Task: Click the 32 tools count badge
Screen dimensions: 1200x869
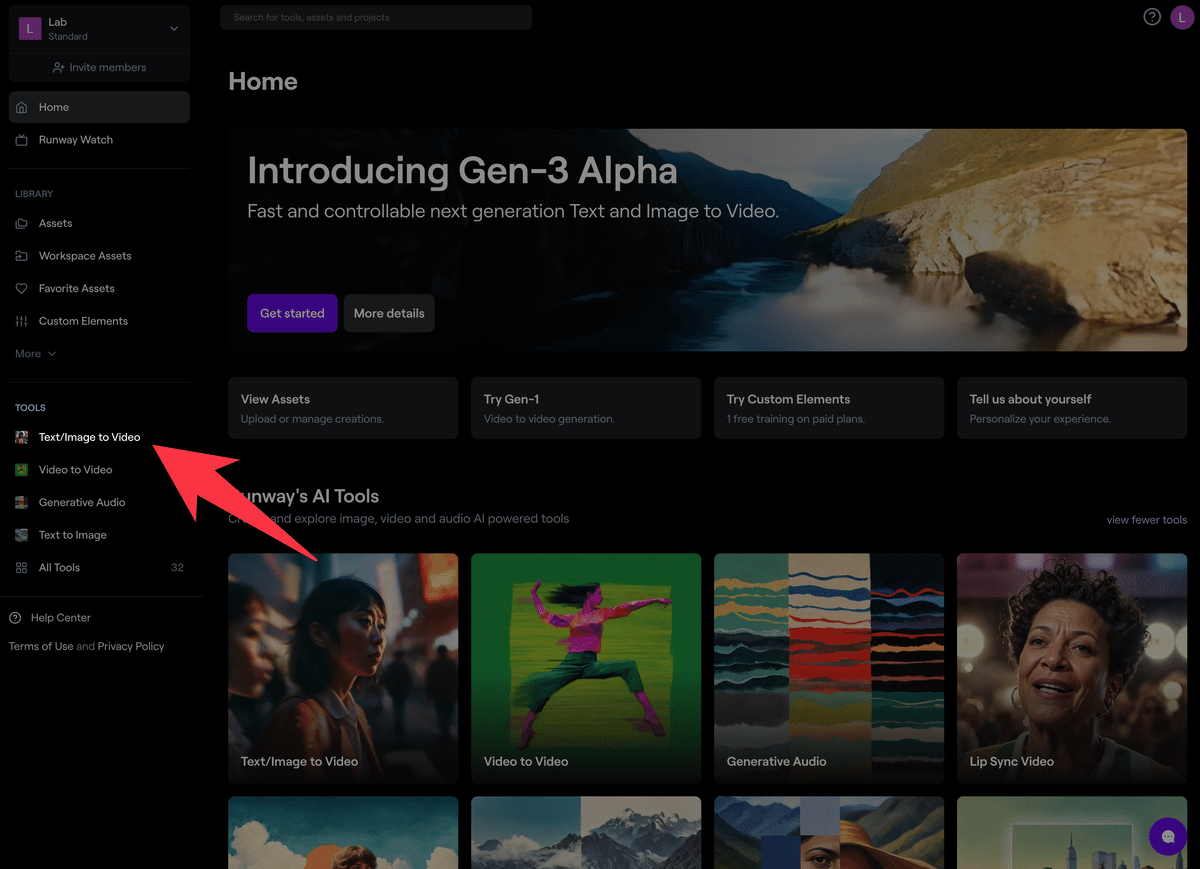Action: pos(177,567)
